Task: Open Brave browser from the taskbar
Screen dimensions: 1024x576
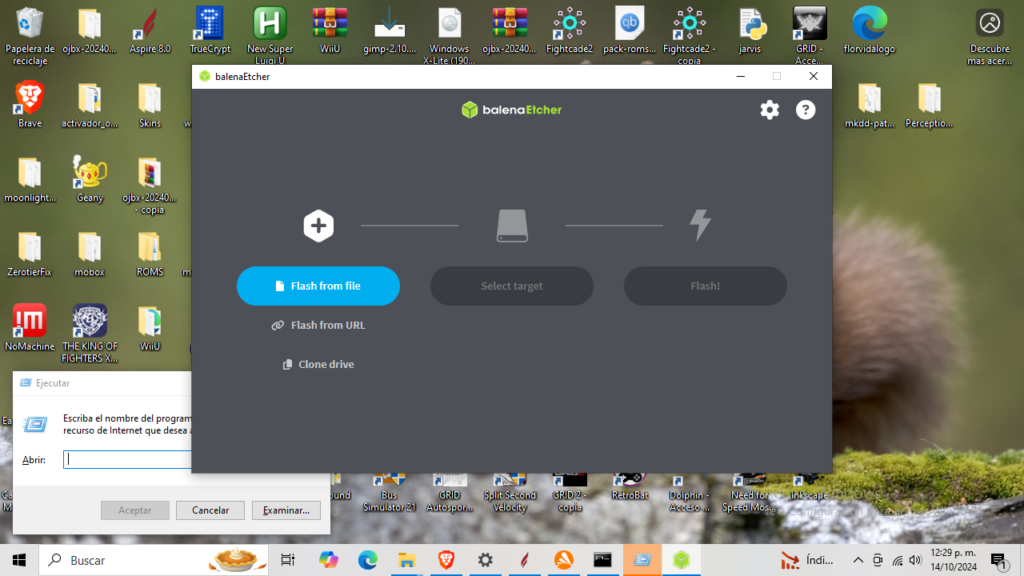Action: click(x=446, y=560)
